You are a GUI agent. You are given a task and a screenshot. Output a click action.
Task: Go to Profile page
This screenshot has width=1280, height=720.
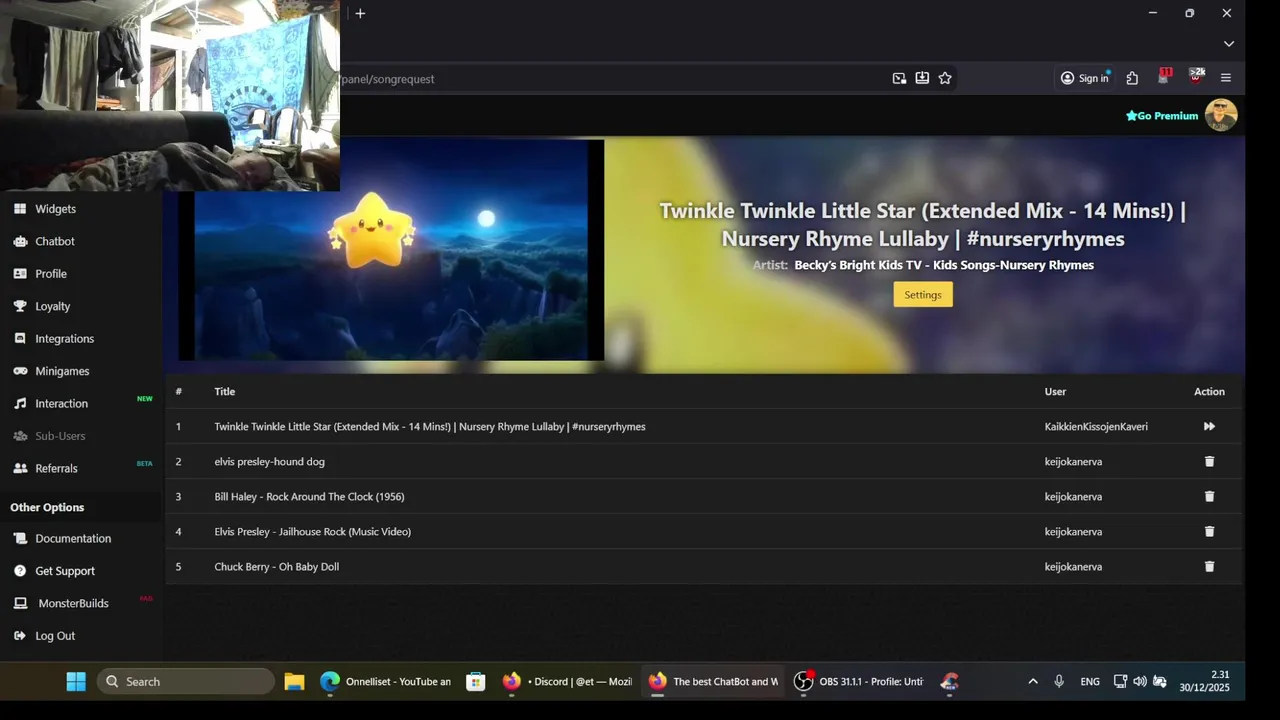click(x=51, y=274)
